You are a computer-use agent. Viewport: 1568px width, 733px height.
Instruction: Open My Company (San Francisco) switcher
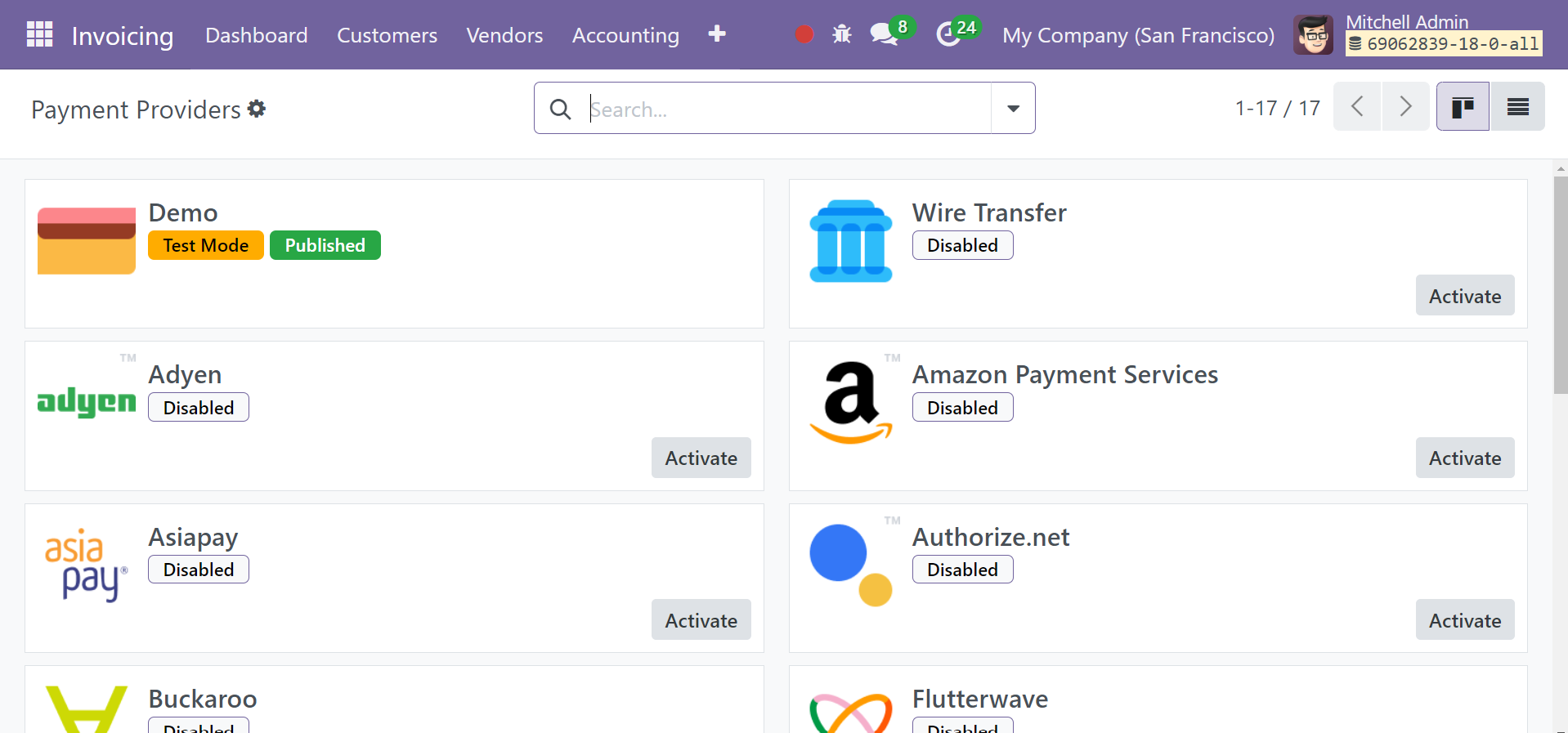pos(1138,35)
